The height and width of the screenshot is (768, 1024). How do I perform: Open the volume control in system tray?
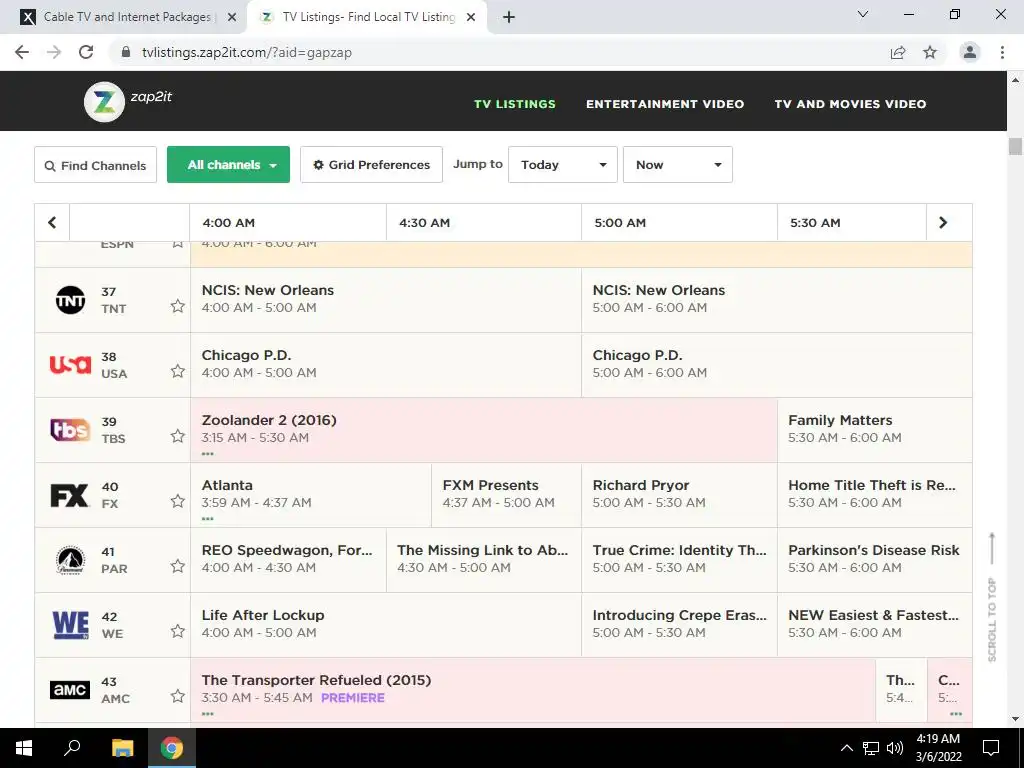[895, 748]
